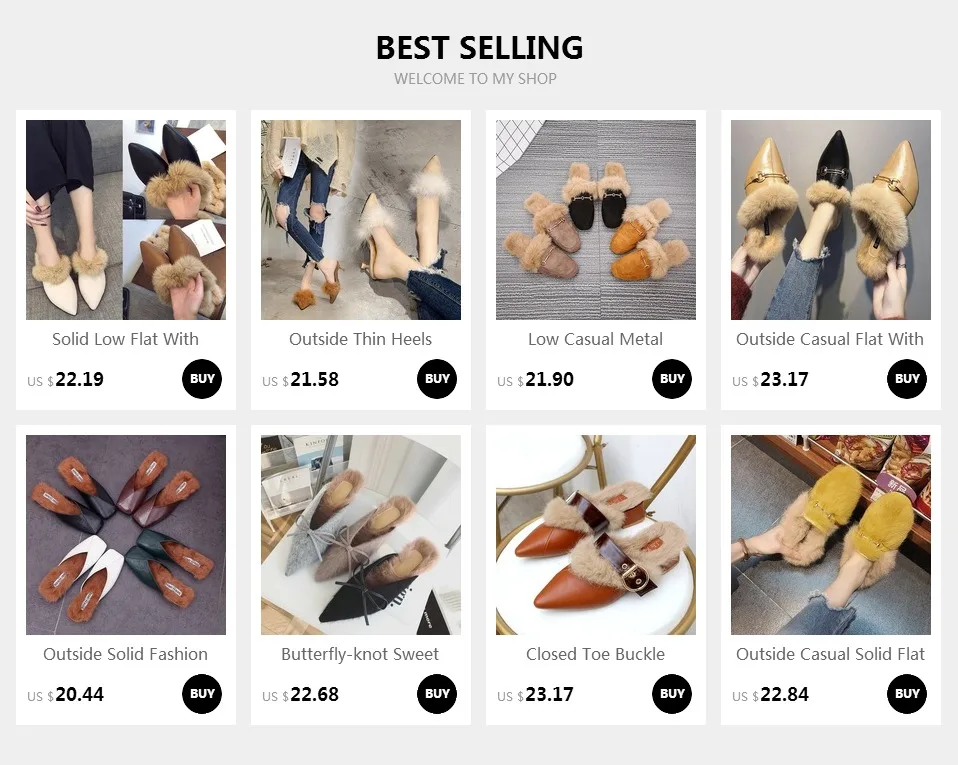The image size is (958, 765).
Task: Click BUY for Butterfly-knot Sweet shoes
Action: [437, 694]
